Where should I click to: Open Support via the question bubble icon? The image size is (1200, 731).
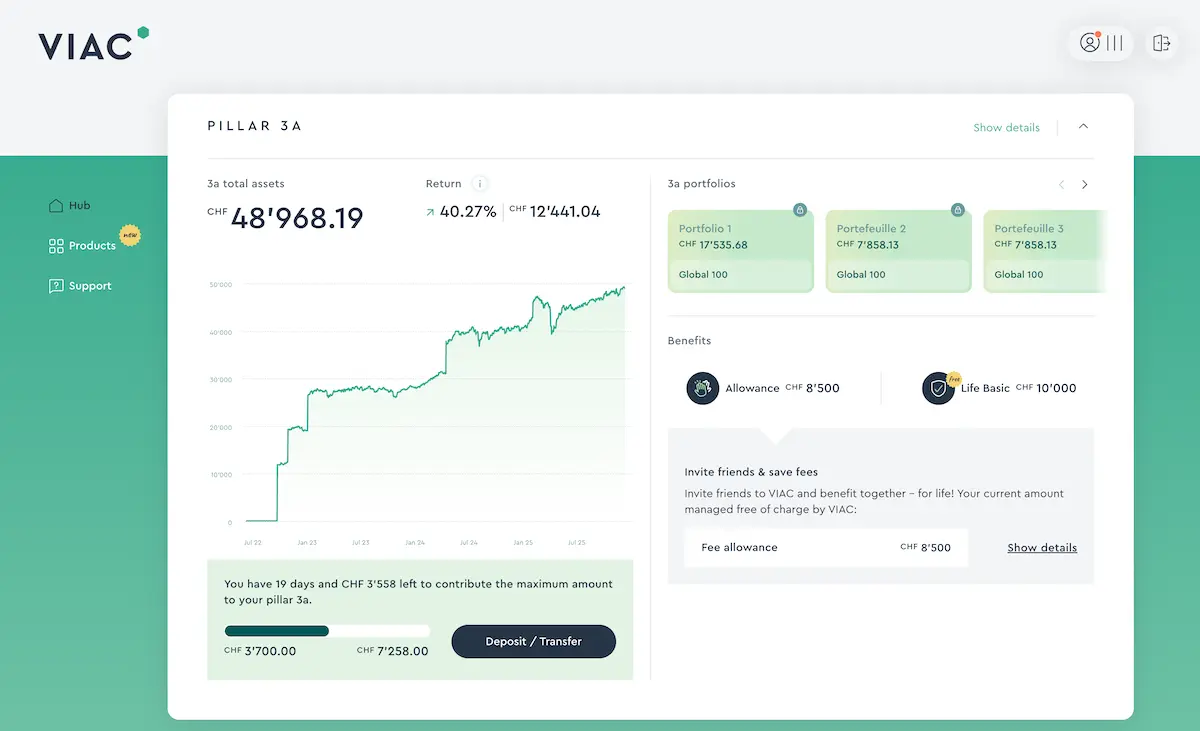point(58,285)
